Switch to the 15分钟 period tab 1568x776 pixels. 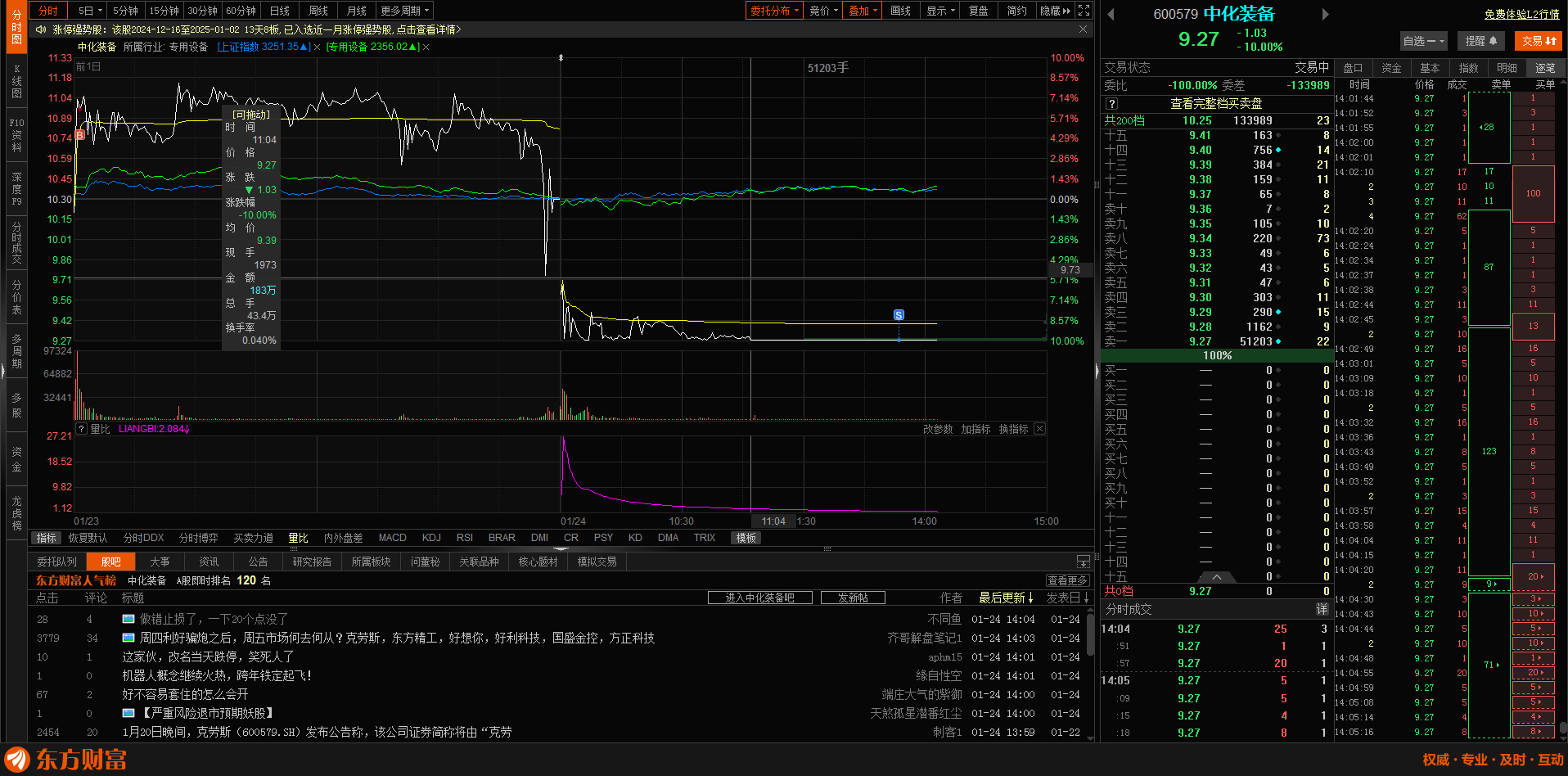tap(164, 11)
